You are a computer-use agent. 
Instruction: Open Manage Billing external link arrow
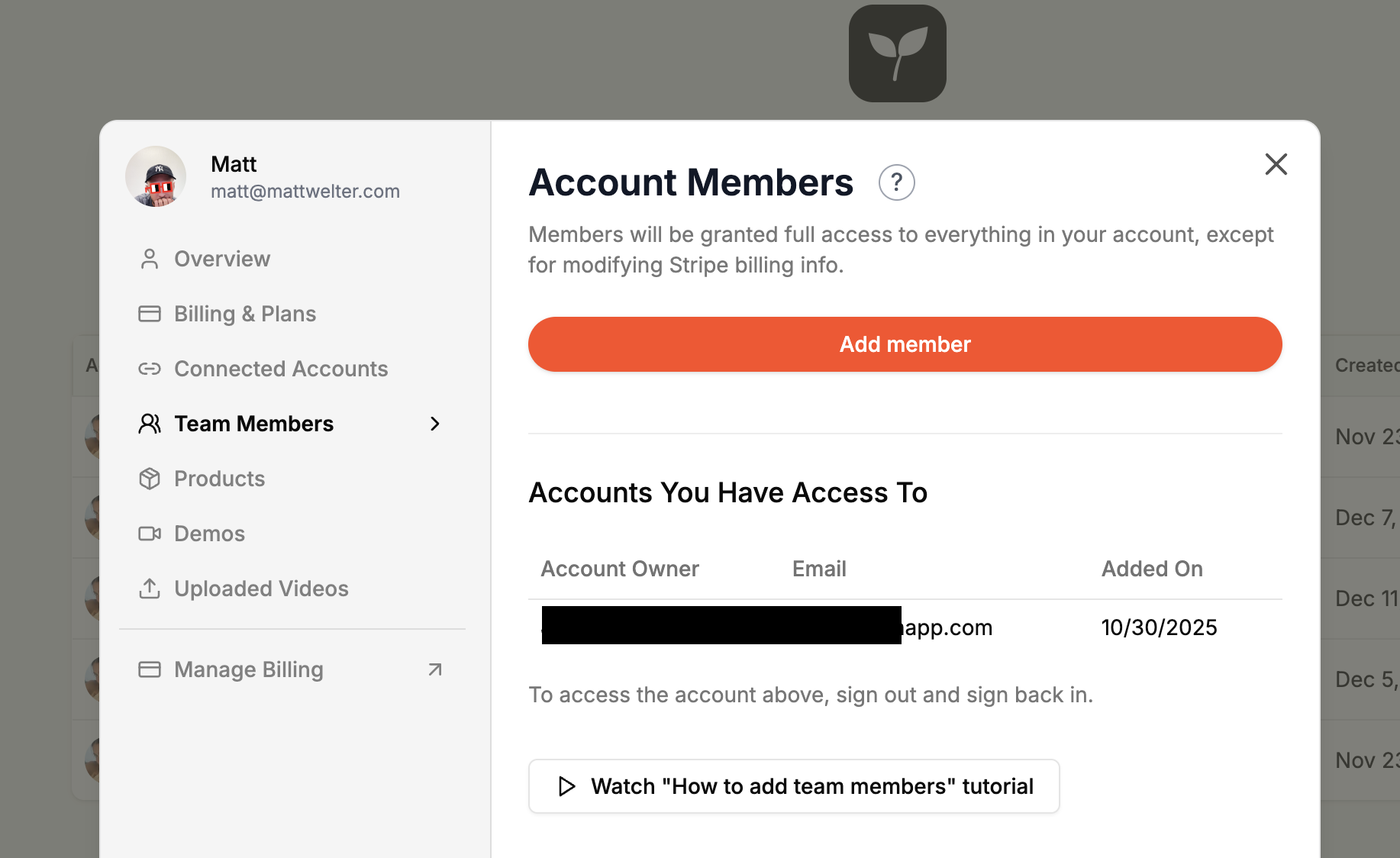[x=435, y=669]
